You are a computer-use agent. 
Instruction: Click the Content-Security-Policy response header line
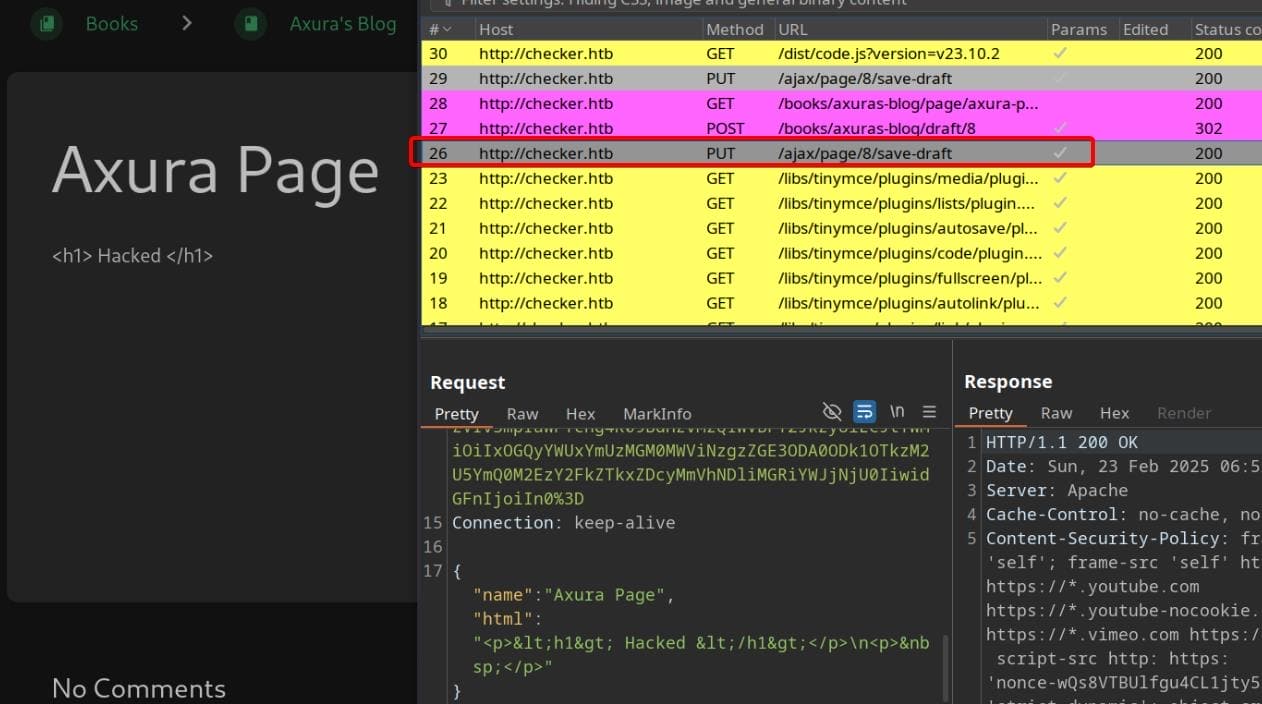click(1123, 538)
